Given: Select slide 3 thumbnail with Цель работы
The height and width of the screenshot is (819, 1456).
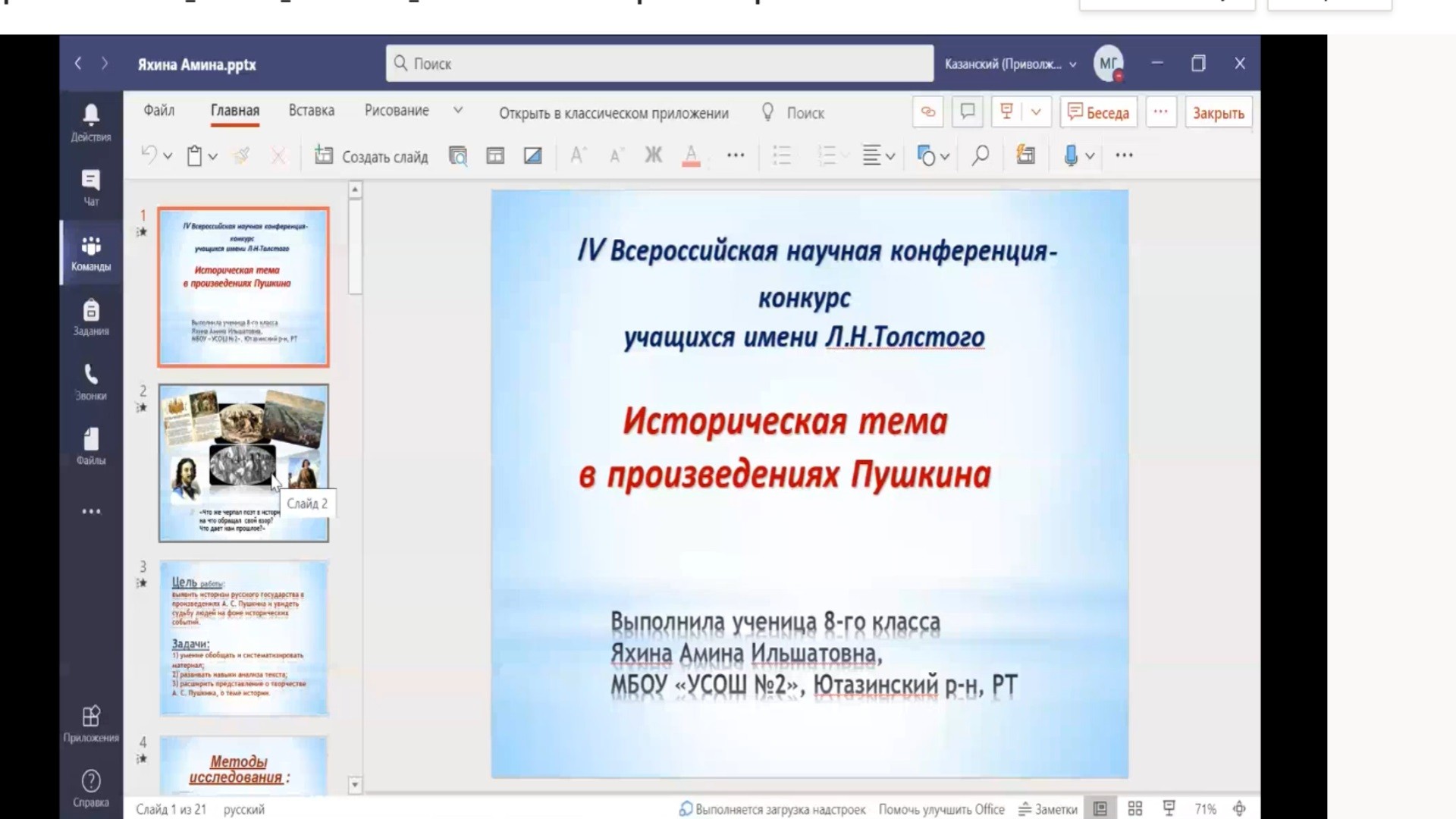Looking at the screenshot, I should coord(243,639).
